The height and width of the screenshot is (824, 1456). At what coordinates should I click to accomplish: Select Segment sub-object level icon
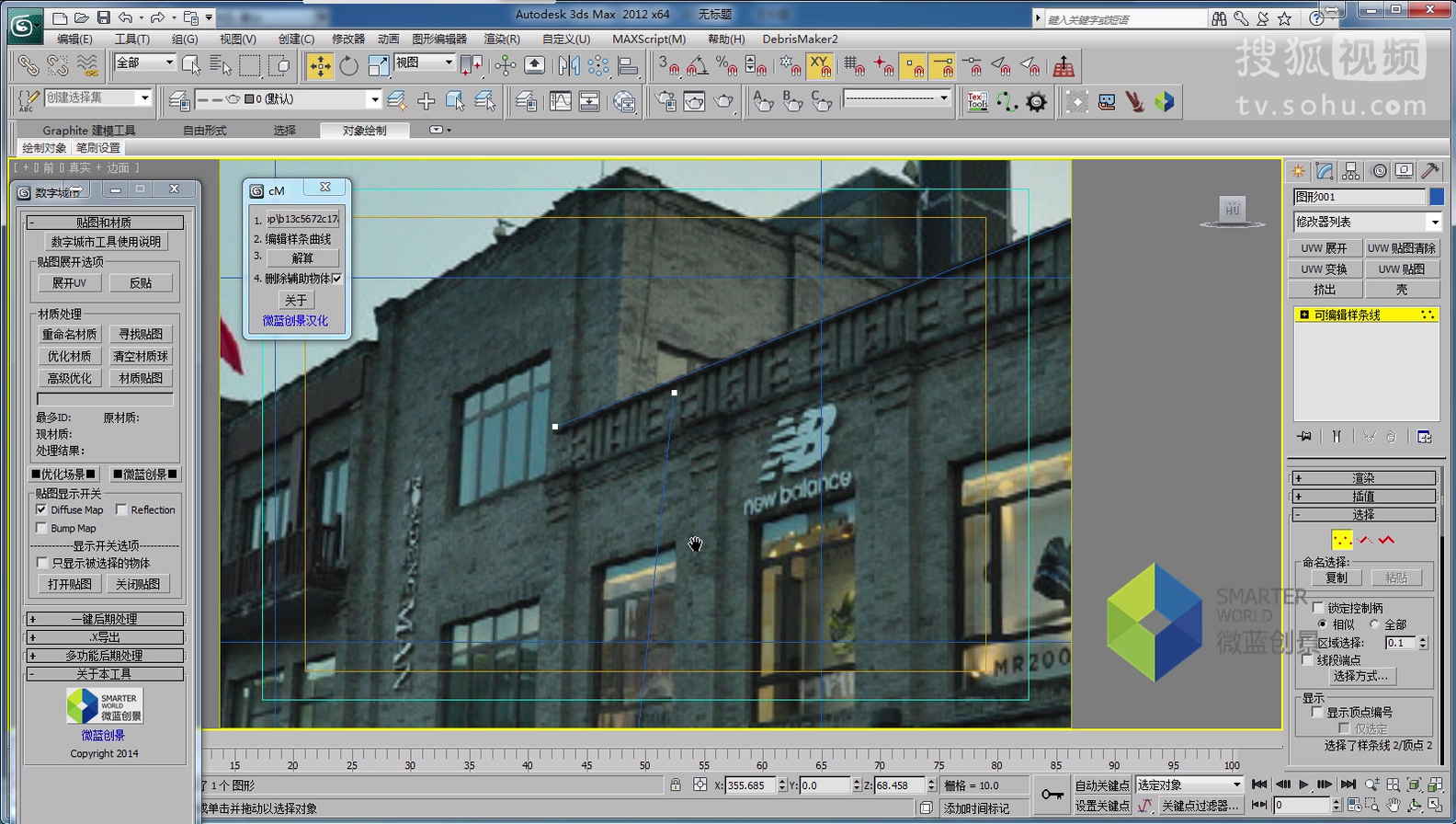pos(1365,540)
